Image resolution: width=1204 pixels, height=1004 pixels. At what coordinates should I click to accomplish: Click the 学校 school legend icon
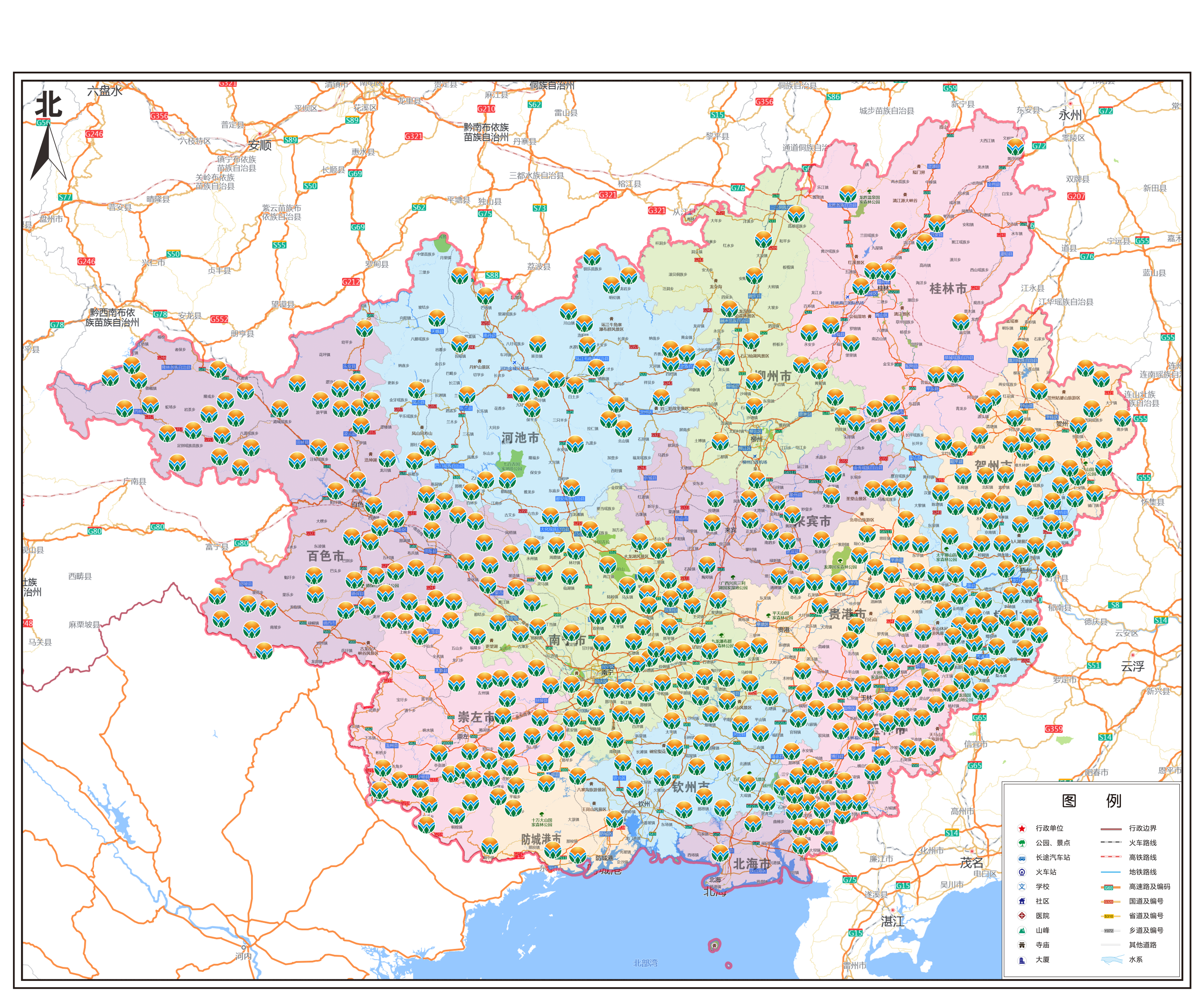pos(1022,886)
